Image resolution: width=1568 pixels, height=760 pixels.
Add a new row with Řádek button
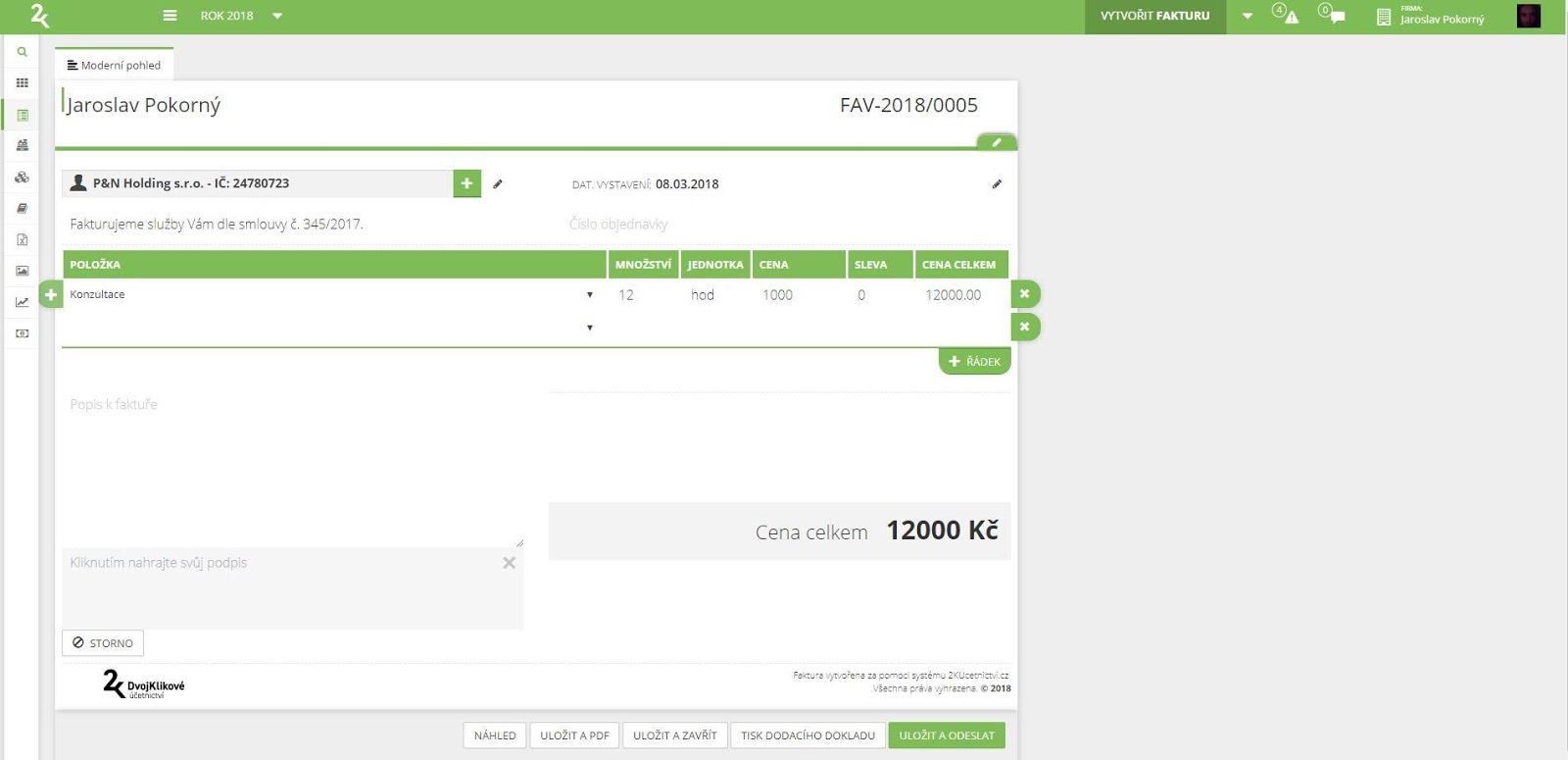click(x=974, y=362)
